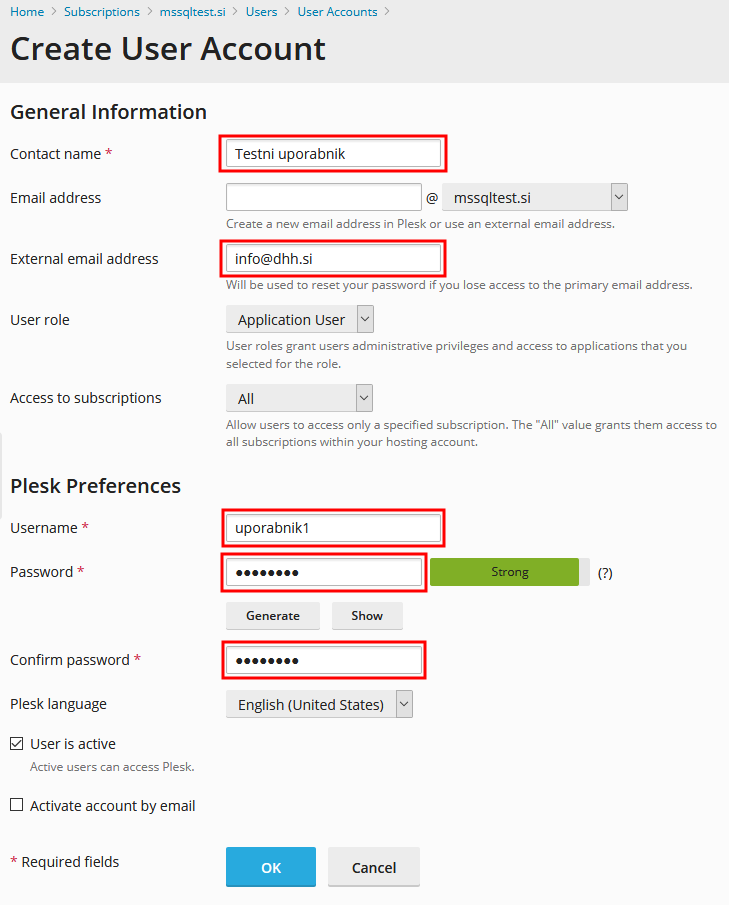Viewport: 729px width, 905px height.
Task: Expand the User role dropdown
Action: (x=300, y=320)
